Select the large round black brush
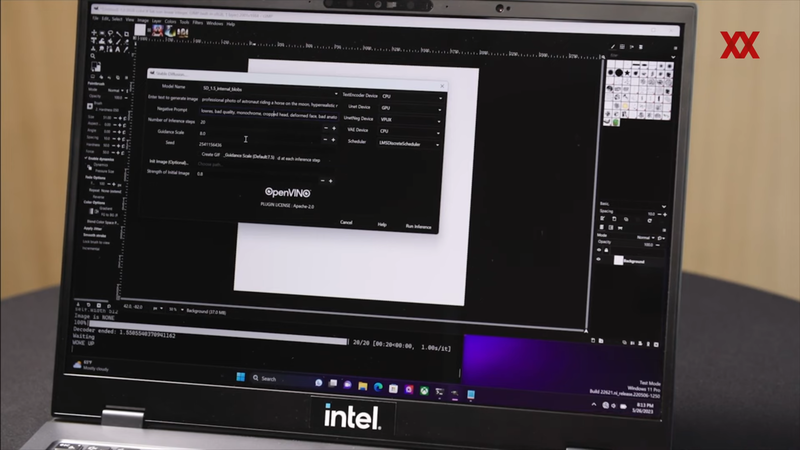The height and width of the screenshot is (450, 800). [619, 73]
